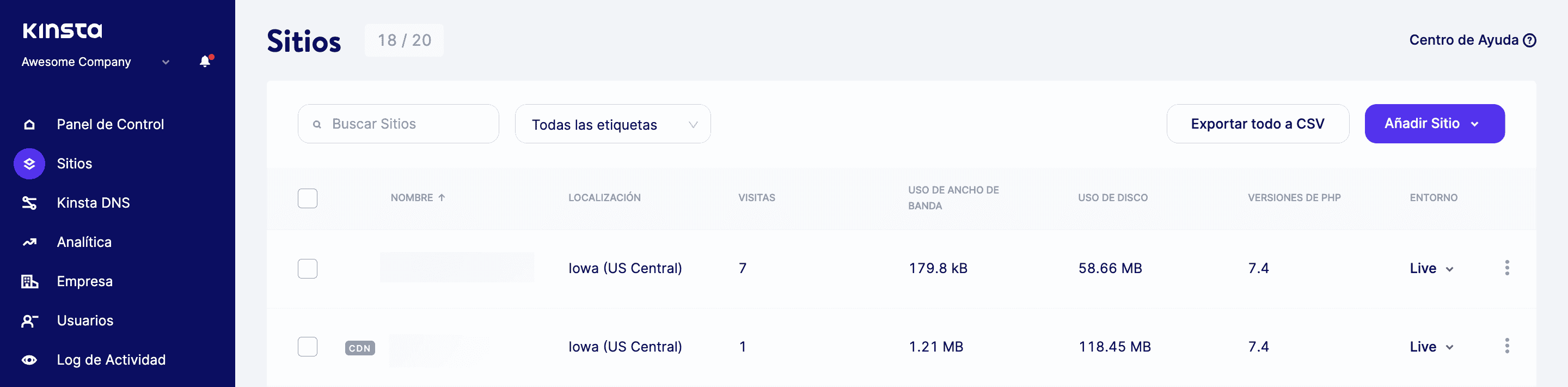Click the Panel de Control home icon
Screen dimensions: 1568x387
click(29, 125)
